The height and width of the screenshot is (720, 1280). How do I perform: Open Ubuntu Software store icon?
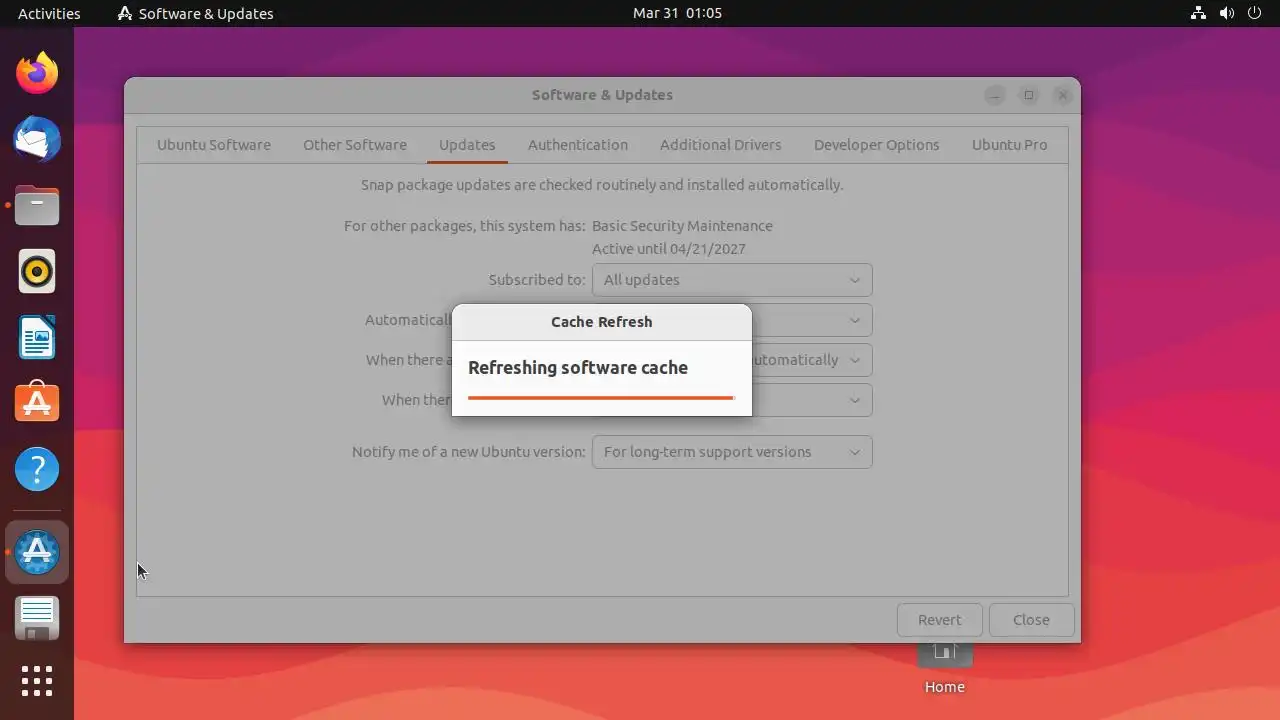coord(37,403)
